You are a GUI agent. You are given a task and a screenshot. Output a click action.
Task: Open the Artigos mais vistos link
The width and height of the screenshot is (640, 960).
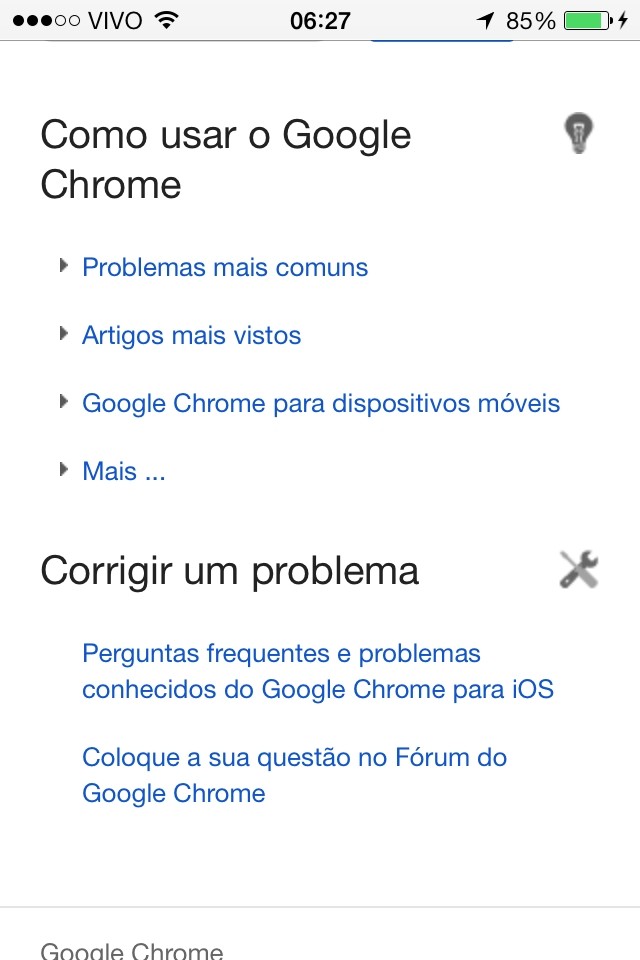[191, 336]
